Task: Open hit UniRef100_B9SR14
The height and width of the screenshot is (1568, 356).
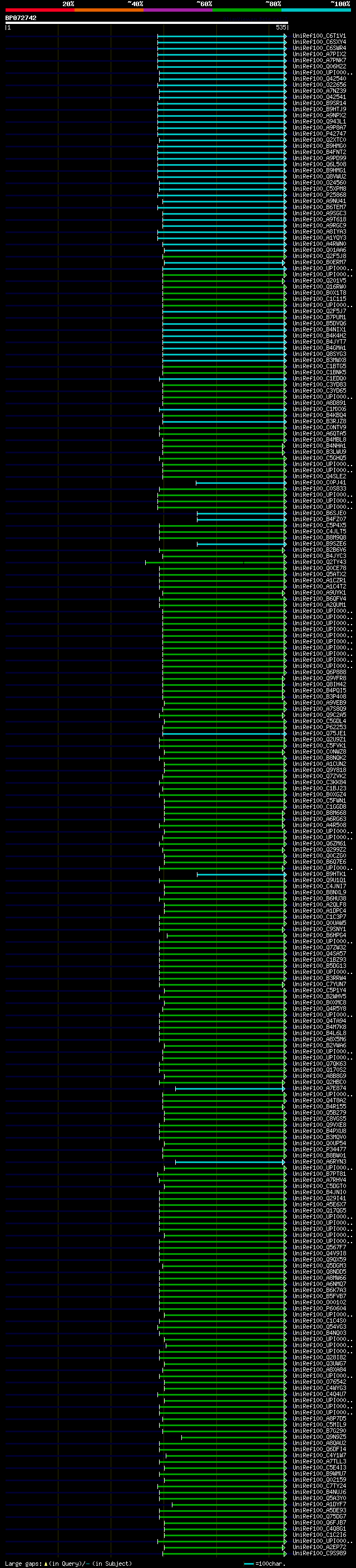Action: pos(319,103)
